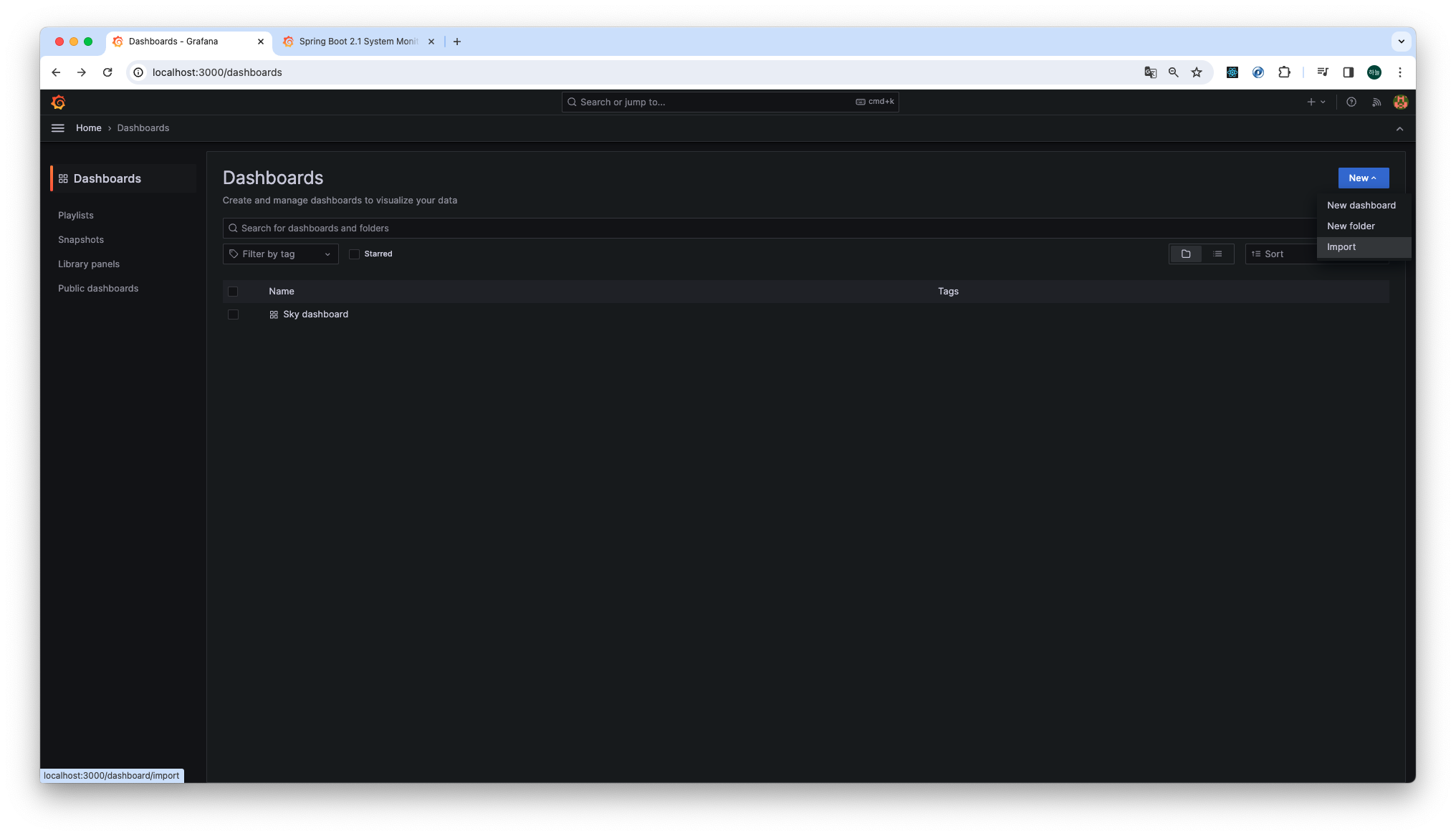Open the help question-mark icon
This screenshot has width=1456, height=836.
[x=1351, y=102]
